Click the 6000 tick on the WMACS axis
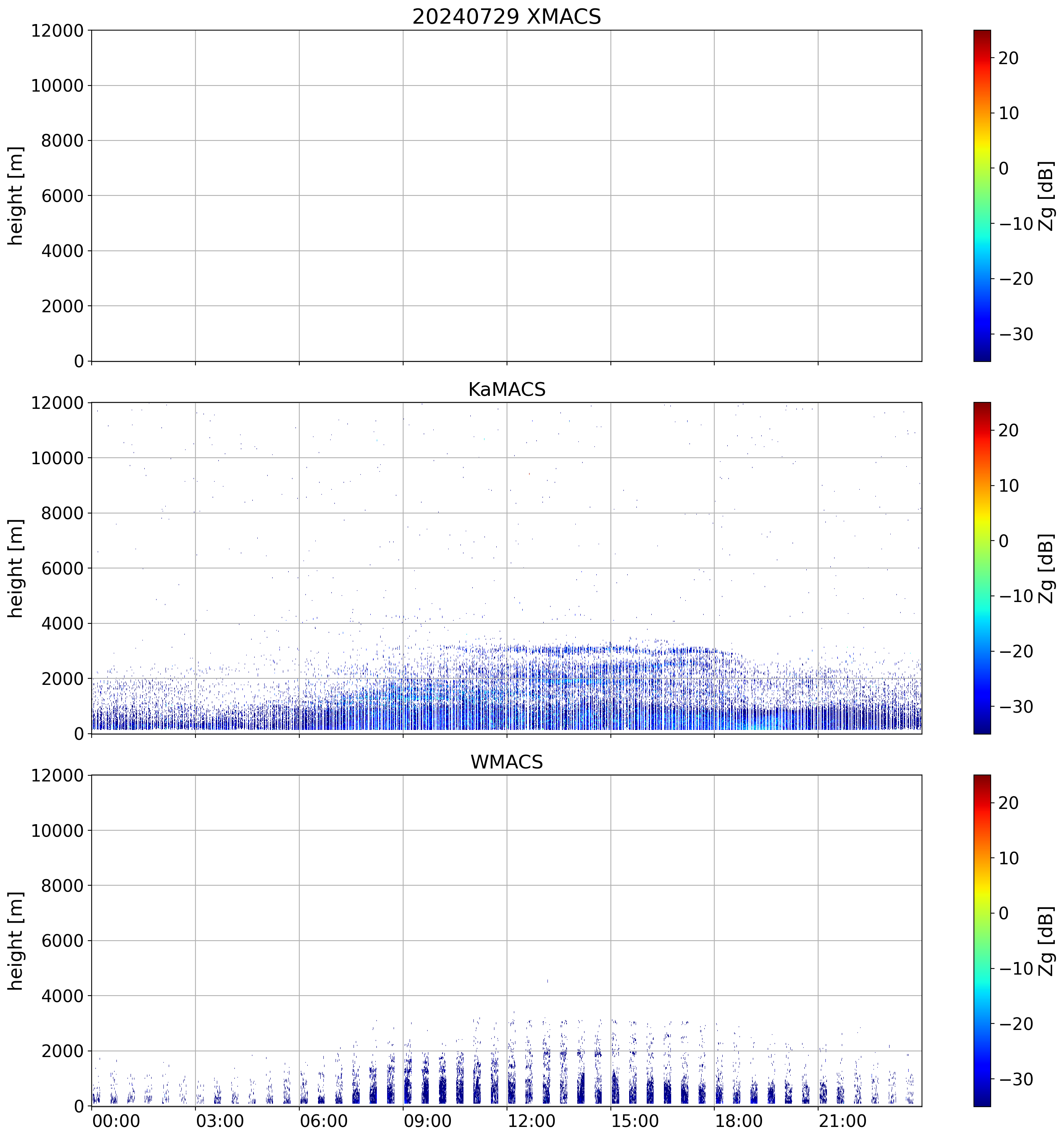 pyautogui.click(x=62, y=941)
